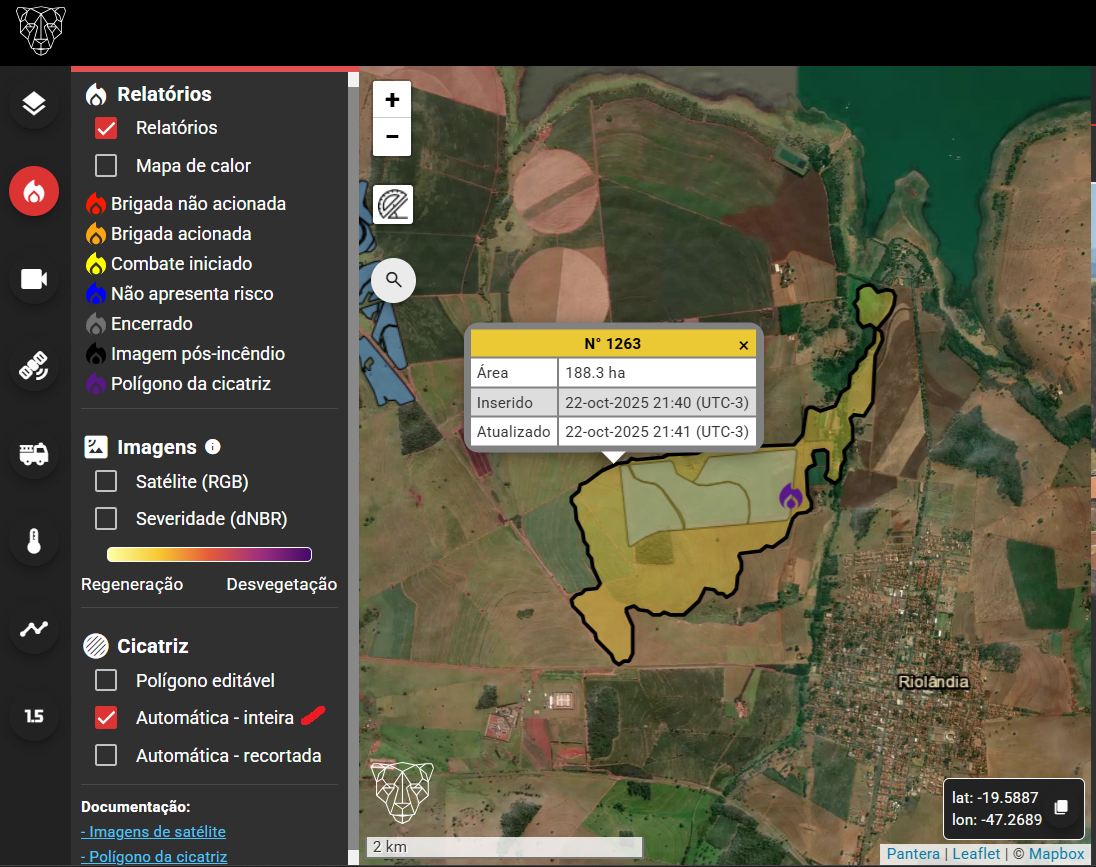Open the layers panel in sidebar
The width and height of the screenshot is (1096, 867).
(34, 104)
